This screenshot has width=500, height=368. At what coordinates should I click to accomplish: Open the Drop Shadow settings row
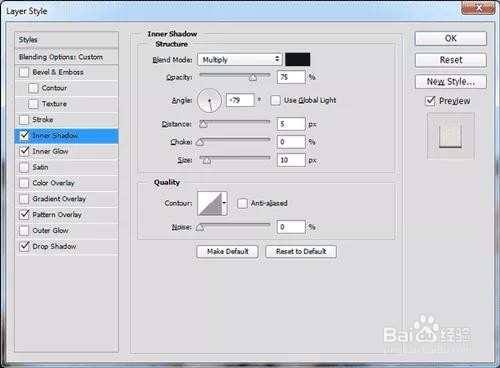point(66,246)
